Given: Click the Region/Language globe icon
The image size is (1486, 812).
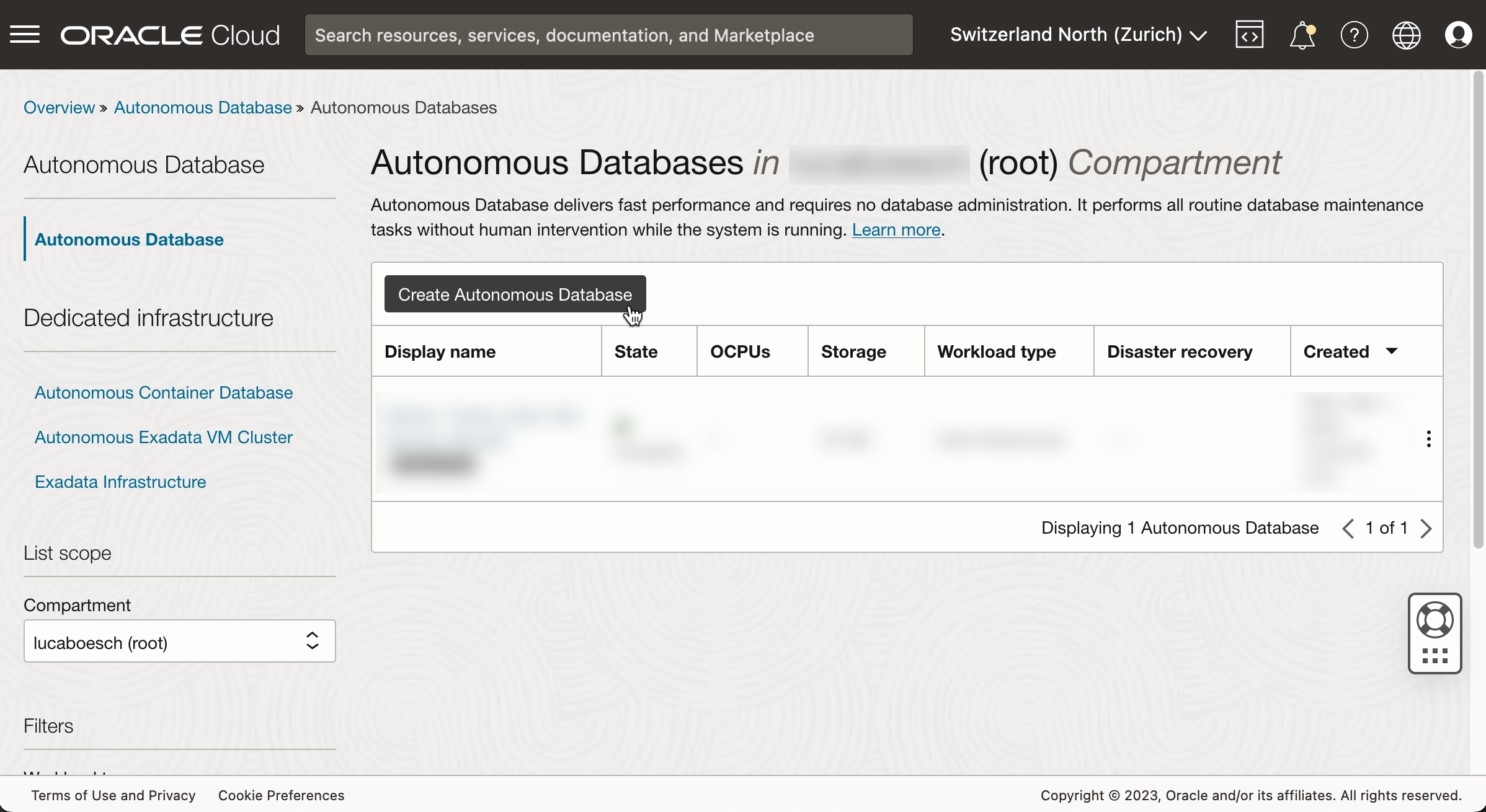Looking at the screenshot, I should pos(1407,34).
